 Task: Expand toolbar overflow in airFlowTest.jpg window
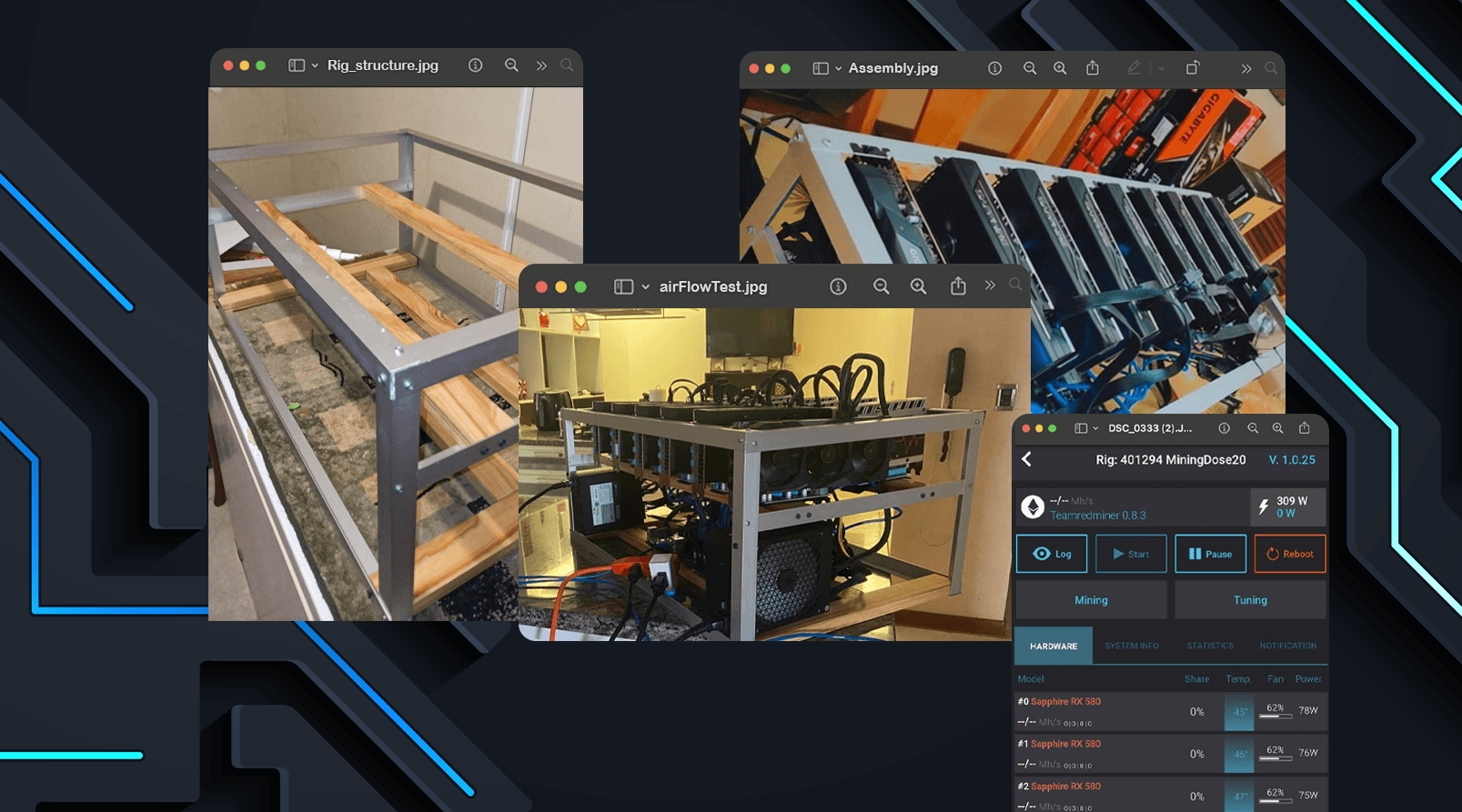pyautogui.click(x=990, y=286)
